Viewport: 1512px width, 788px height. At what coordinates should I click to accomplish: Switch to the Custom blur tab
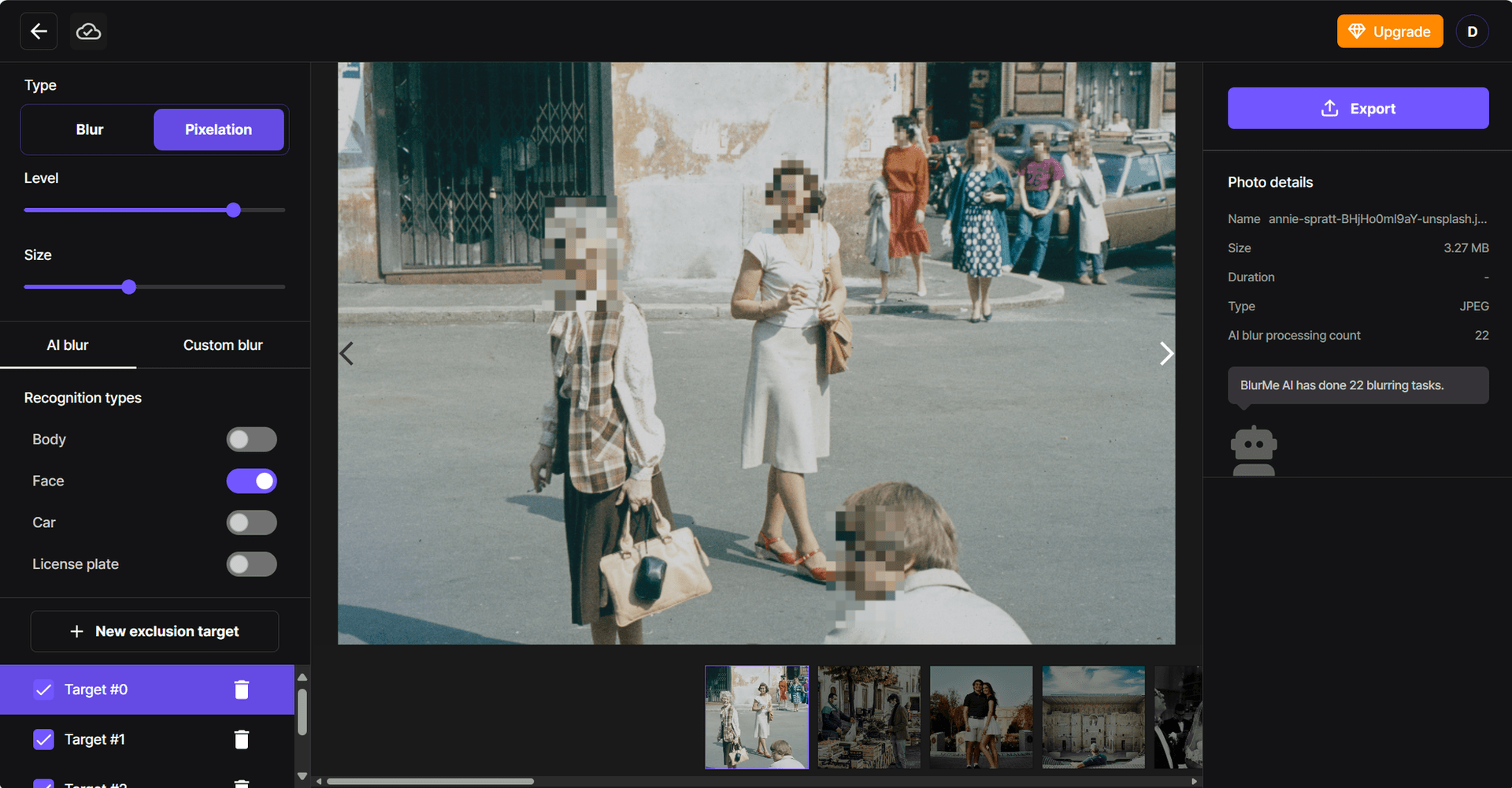[223, 345]
